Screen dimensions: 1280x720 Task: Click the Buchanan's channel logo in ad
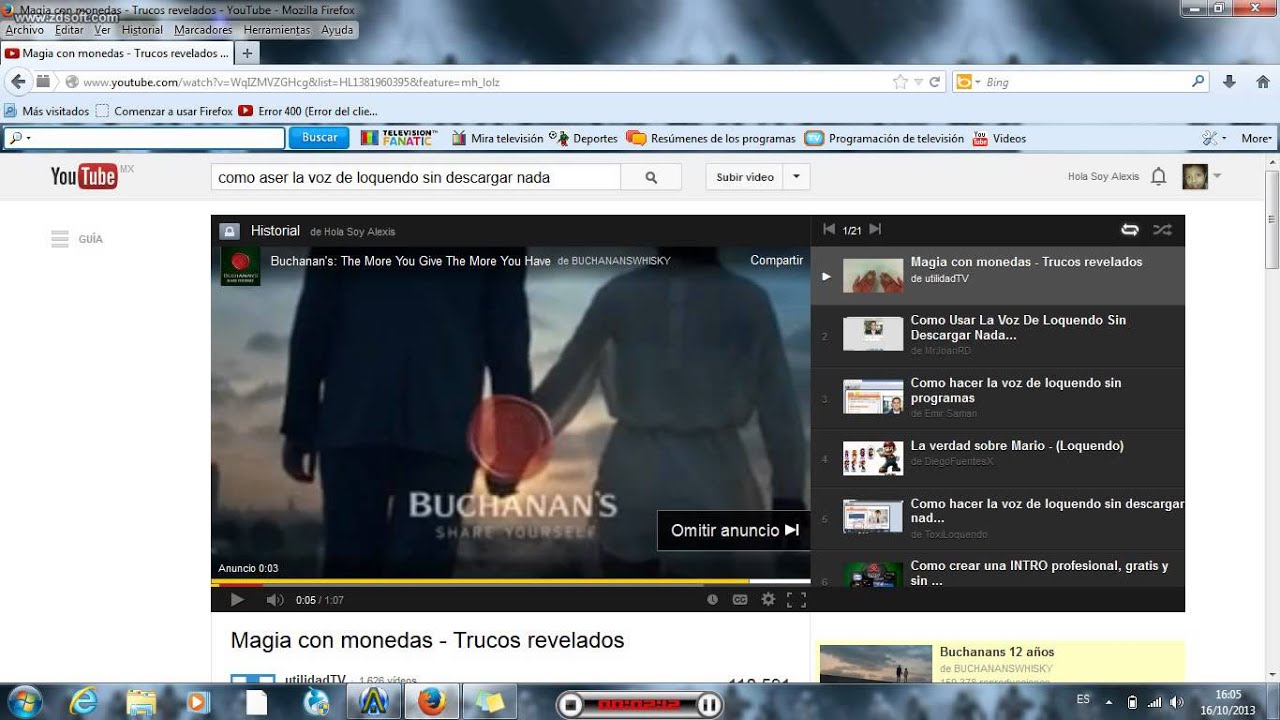tap(240, 266)
